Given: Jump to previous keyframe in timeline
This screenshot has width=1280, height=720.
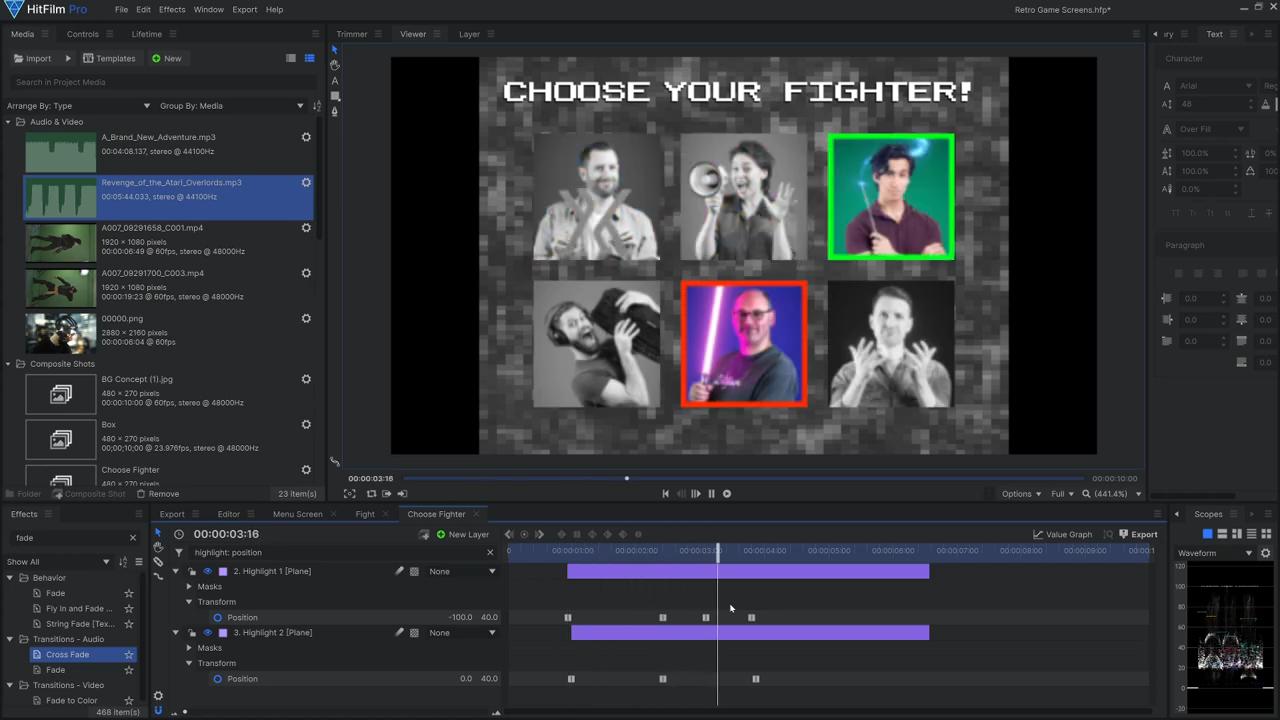Looking at the screenshot, I should 509,534.
